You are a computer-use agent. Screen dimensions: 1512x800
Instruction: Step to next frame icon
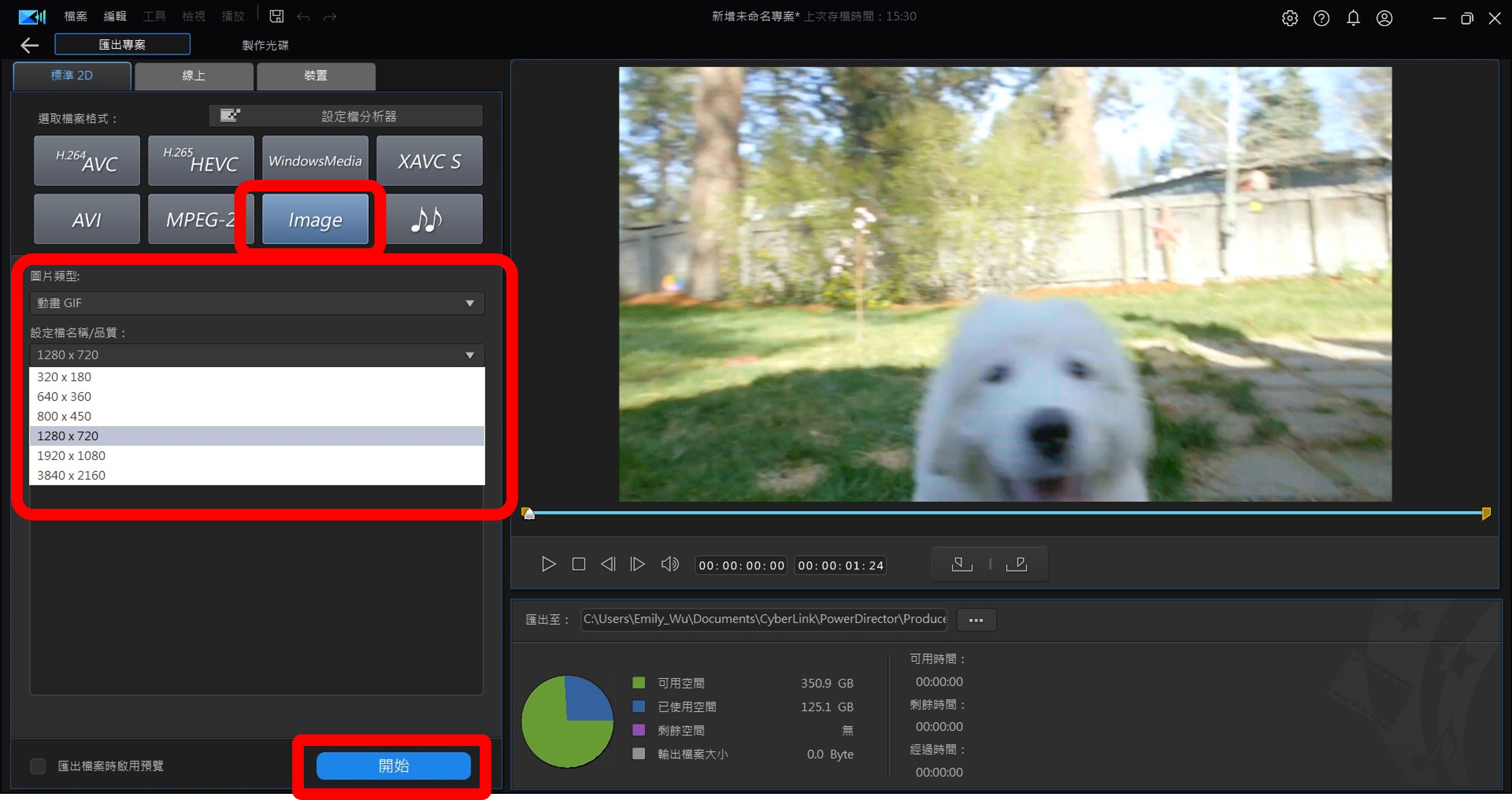click(x=637, y=565)
